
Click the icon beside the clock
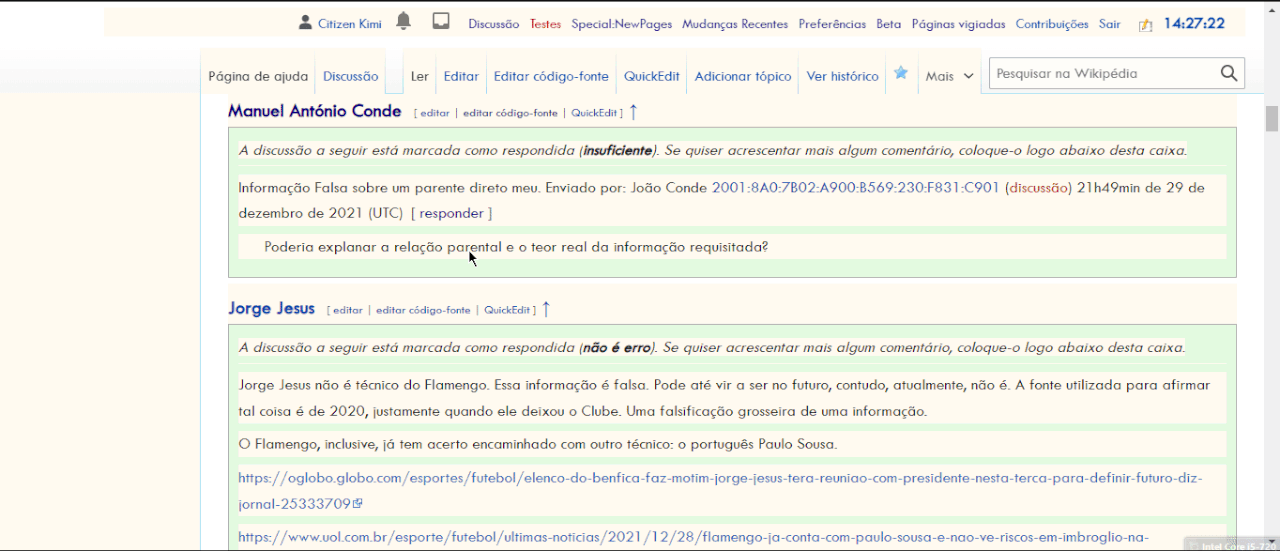pyautogui.click(x=1145, y=25)
